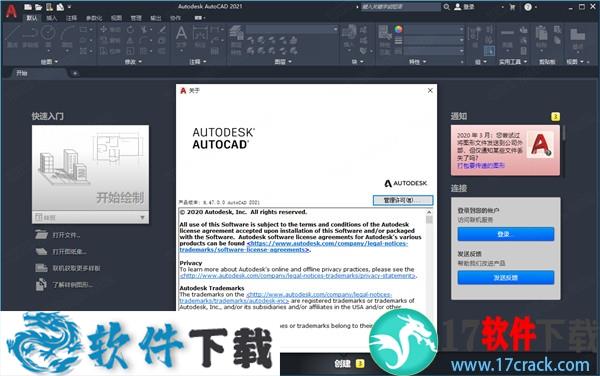600x376 pixels.
Task: Switch to the 管理 Manage ribbon tab
Action: 136,18
